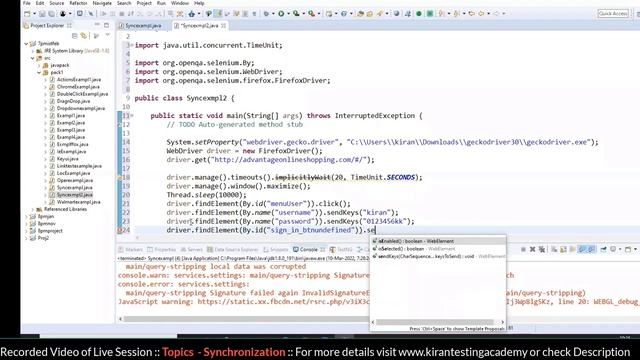Screen dimensions: 640x360
Task: Switch to the Syncexampl.java editor tab
Action: click(143, 26)
